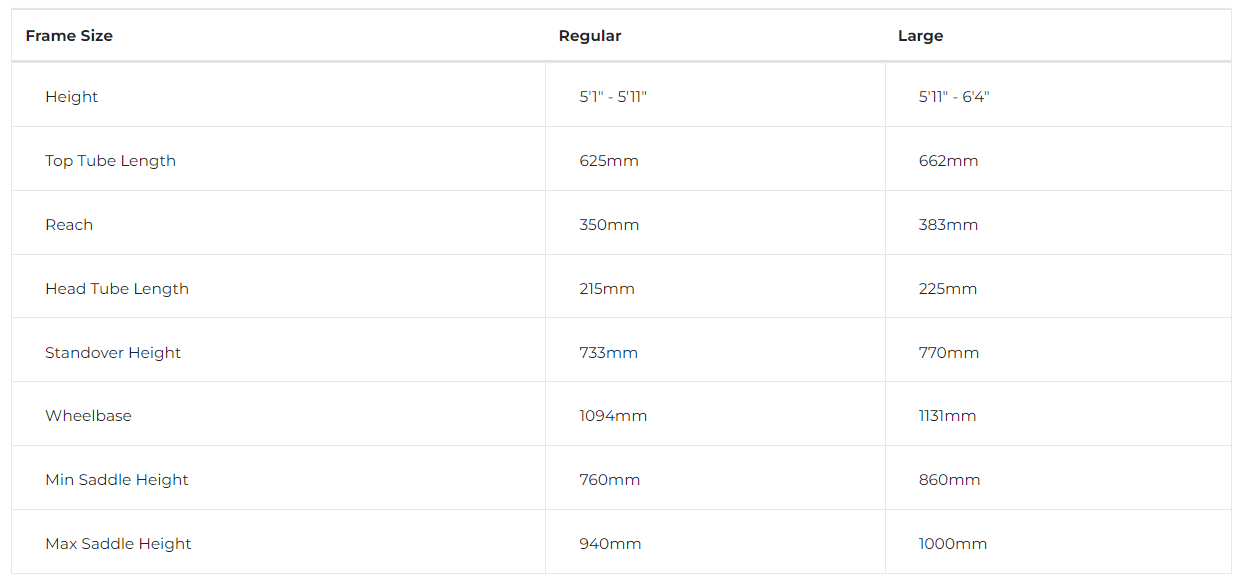The height and width of the screenshot is (583, 1240).
Task: Click the 5'11" - 6'4" height value
Action: 954,97
